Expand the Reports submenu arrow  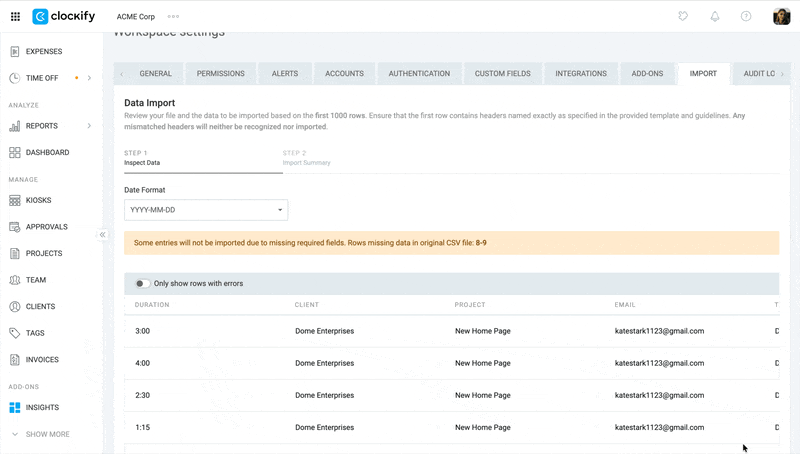pos(89,126)
